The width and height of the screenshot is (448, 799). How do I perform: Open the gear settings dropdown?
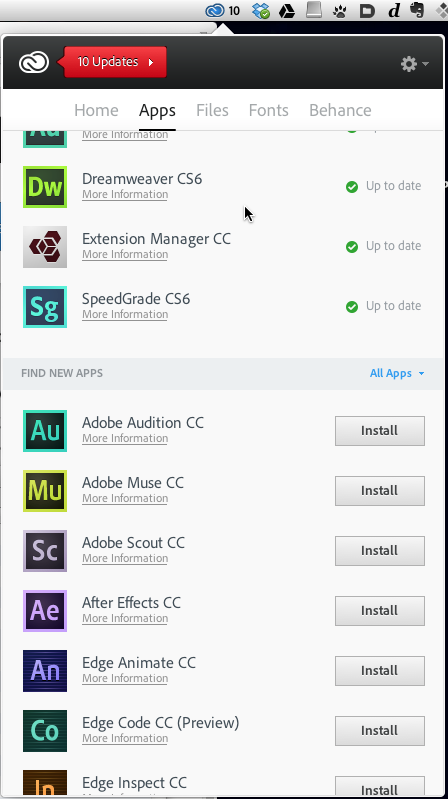(x=414, y=64)
